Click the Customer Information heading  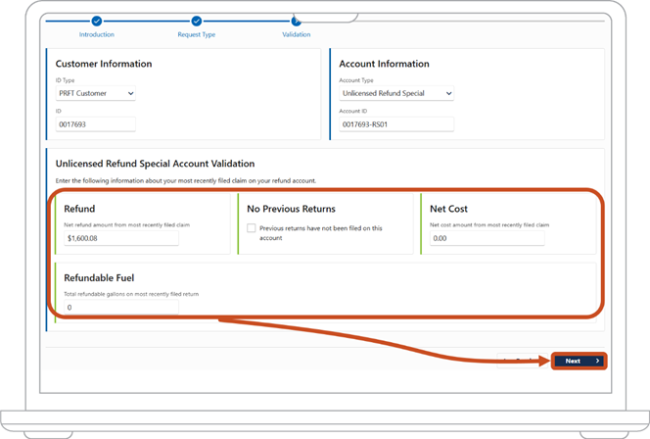point(104,64)
